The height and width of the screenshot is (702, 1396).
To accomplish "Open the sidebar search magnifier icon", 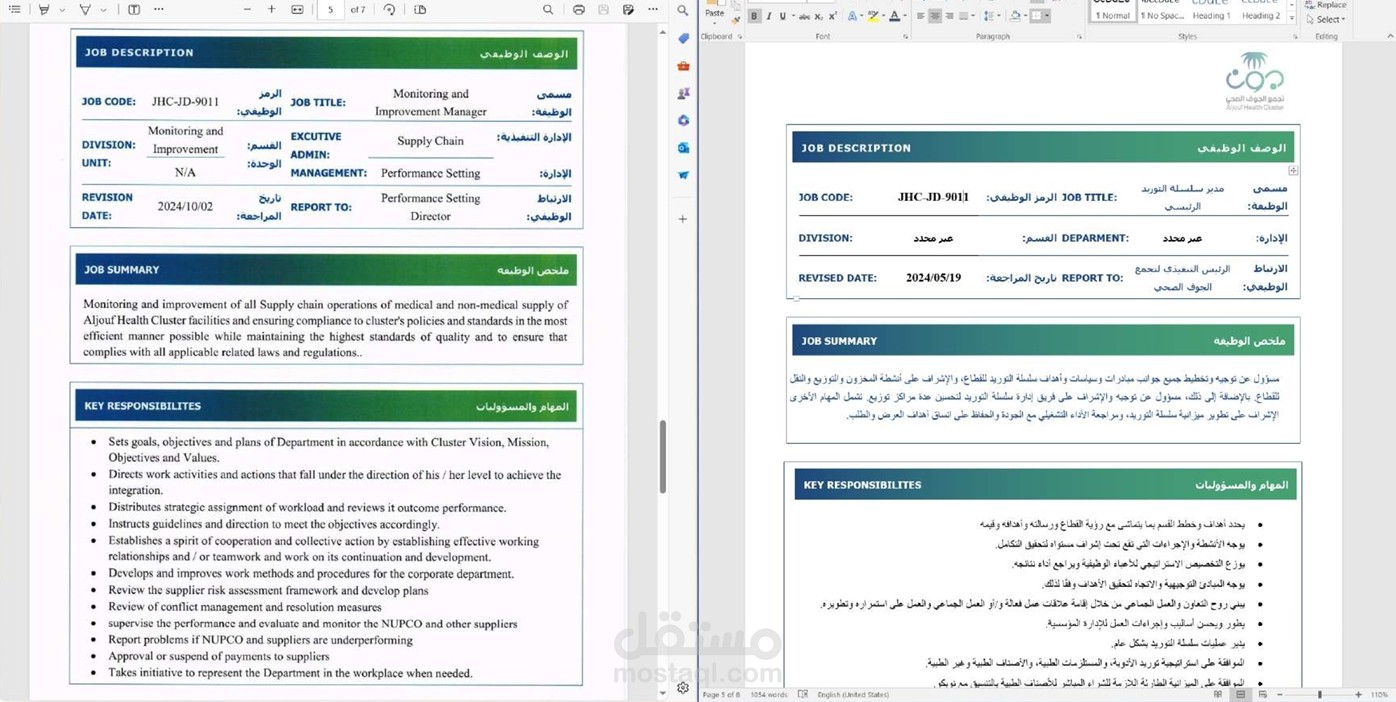I will [683, 10].
